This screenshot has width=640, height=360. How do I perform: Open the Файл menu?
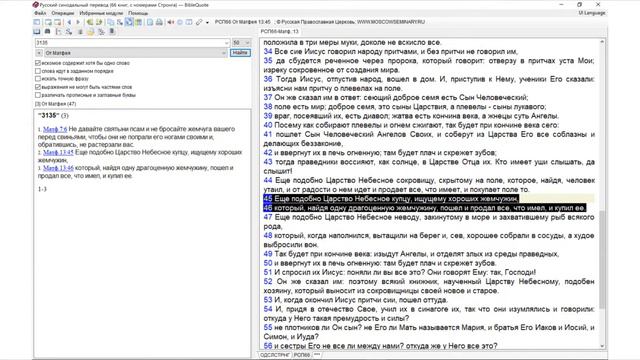click(x=40, y=13)
